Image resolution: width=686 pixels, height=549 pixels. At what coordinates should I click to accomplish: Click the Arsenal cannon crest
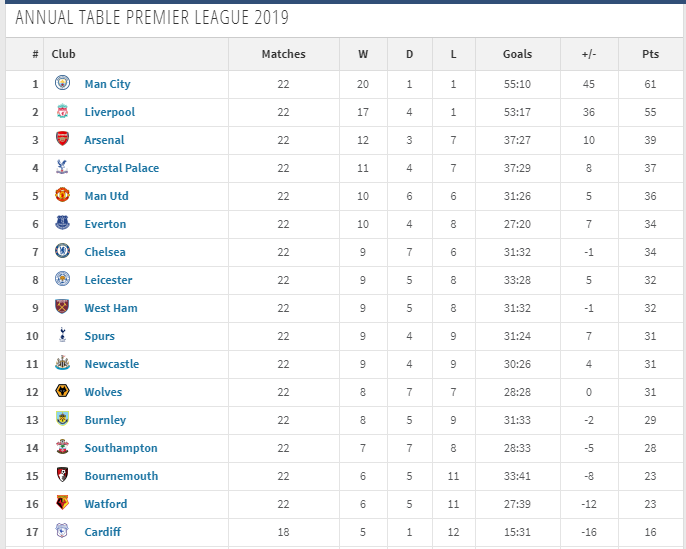63,139
